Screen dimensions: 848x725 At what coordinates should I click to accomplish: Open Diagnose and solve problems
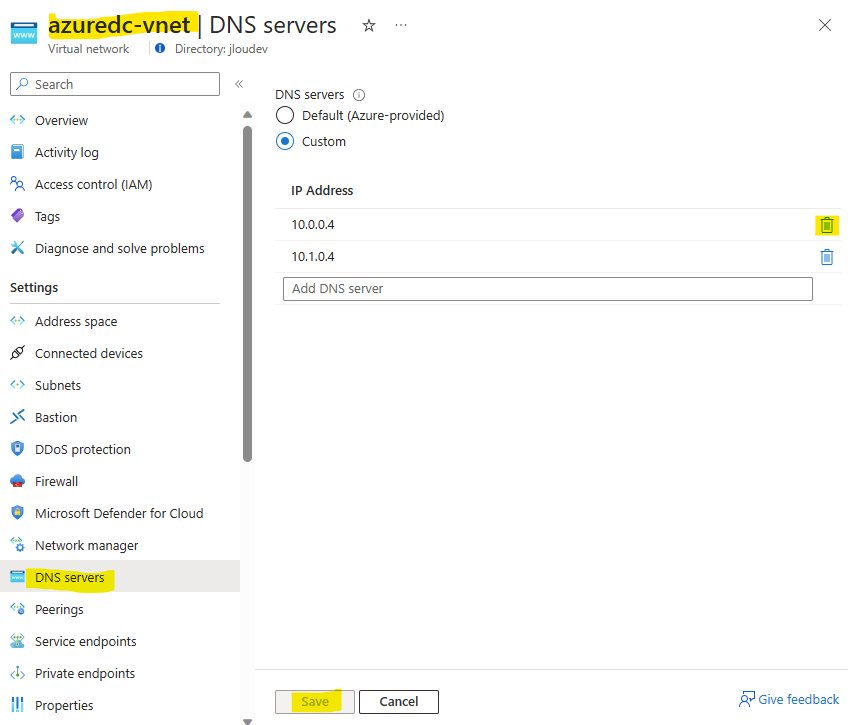click(120, 248)
